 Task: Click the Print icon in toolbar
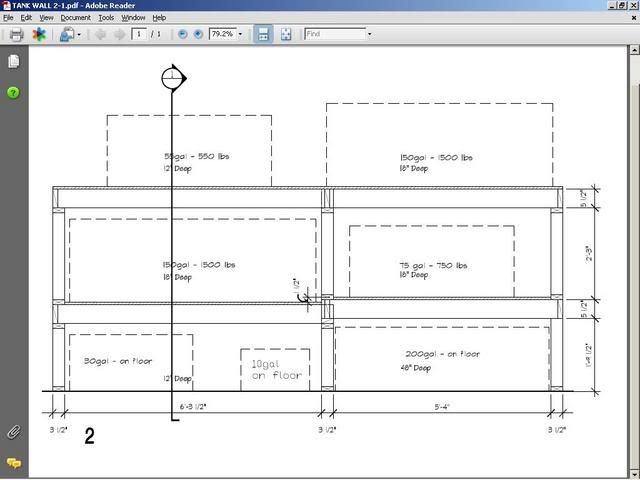coord(16,34)
